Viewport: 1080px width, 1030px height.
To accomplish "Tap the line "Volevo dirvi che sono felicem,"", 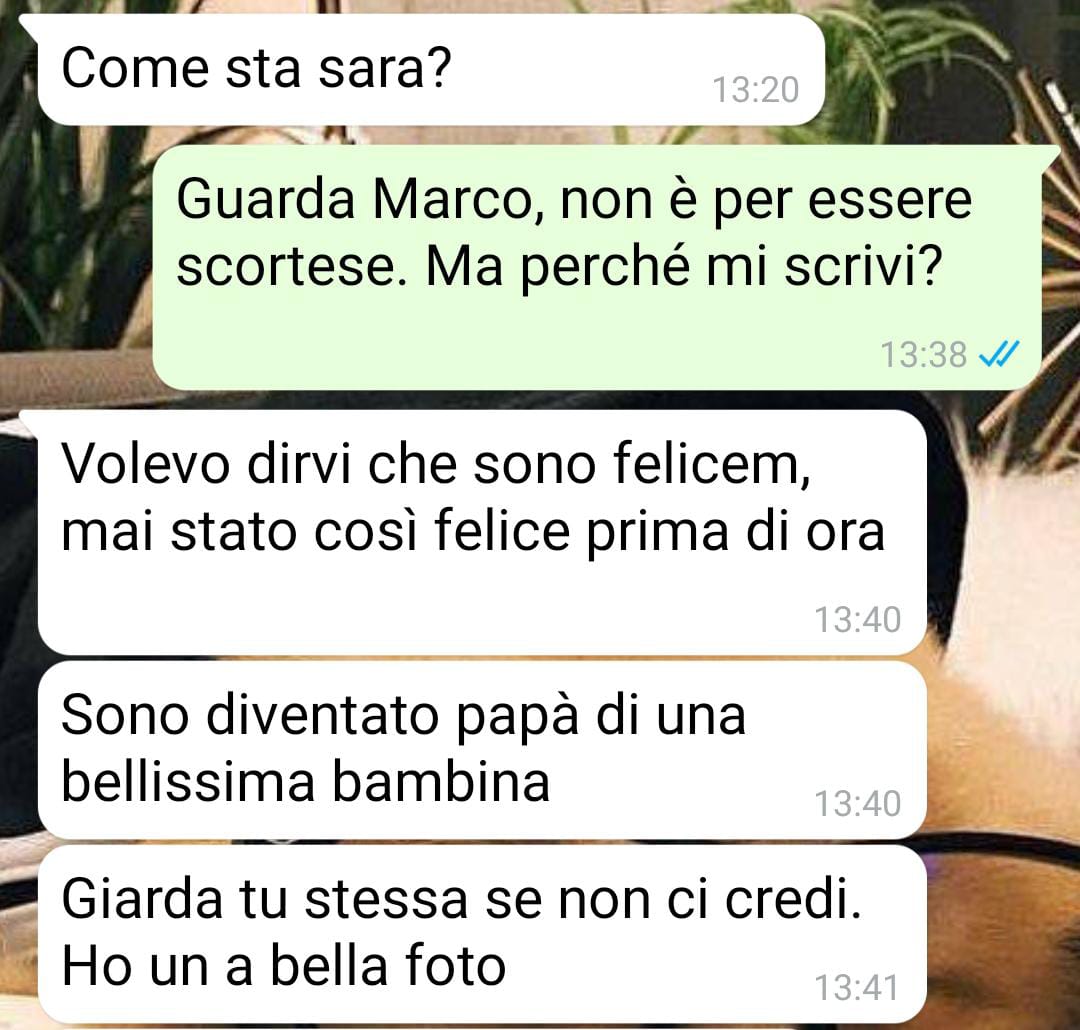I will (x=436, y=464).
